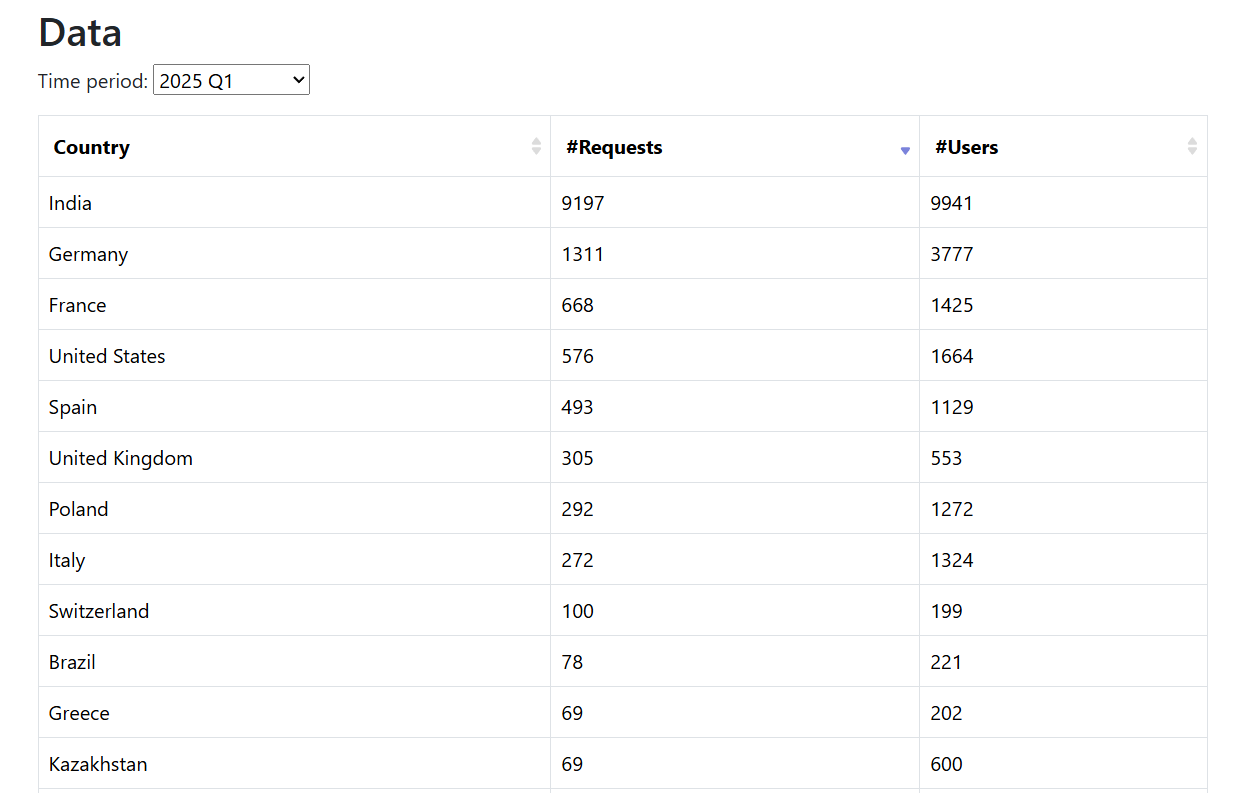Click the Data page heading
1241x793 pixels.
[x=80, y=33]
